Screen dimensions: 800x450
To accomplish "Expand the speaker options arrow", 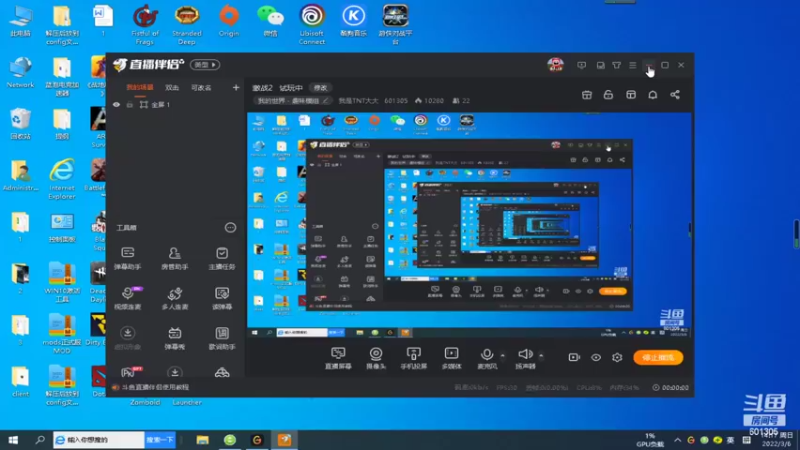I will pyautogui.click(x=541, y=356).
